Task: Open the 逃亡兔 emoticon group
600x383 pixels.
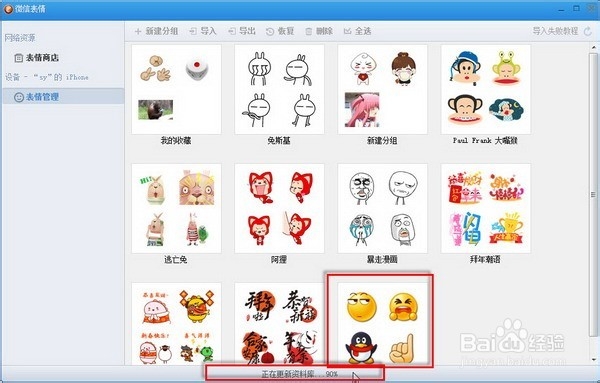Action: coord(176,209)
